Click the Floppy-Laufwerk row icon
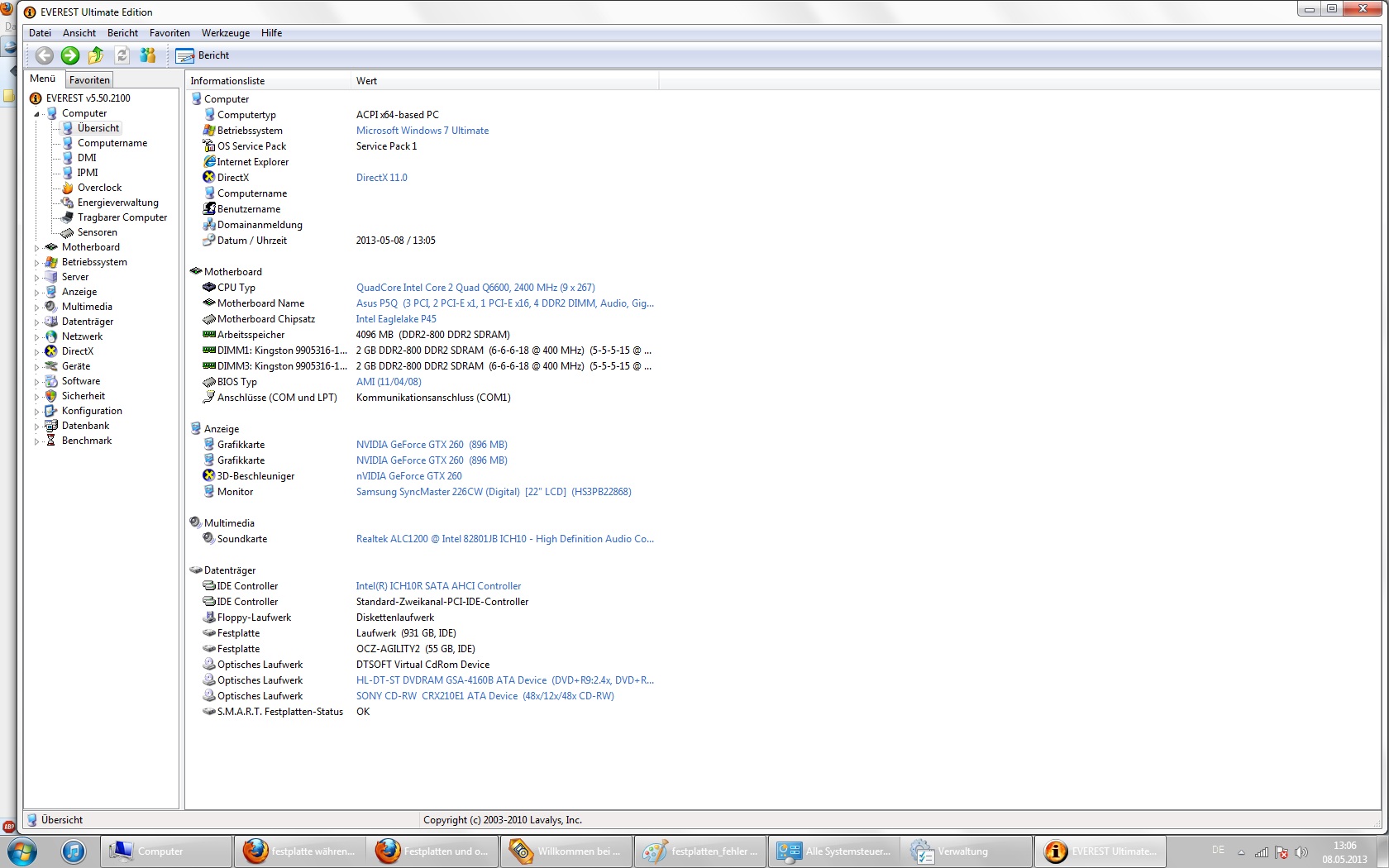This screenshot has width=1389, height=868. pos(209,618)
